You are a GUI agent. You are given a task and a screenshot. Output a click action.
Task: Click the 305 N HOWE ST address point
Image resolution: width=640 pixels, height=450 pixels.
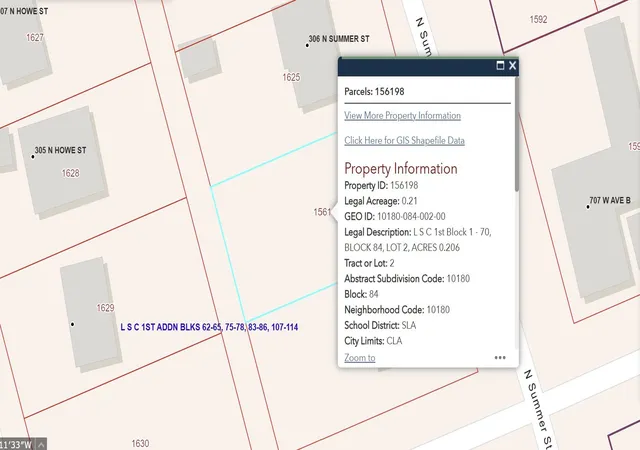33,156
